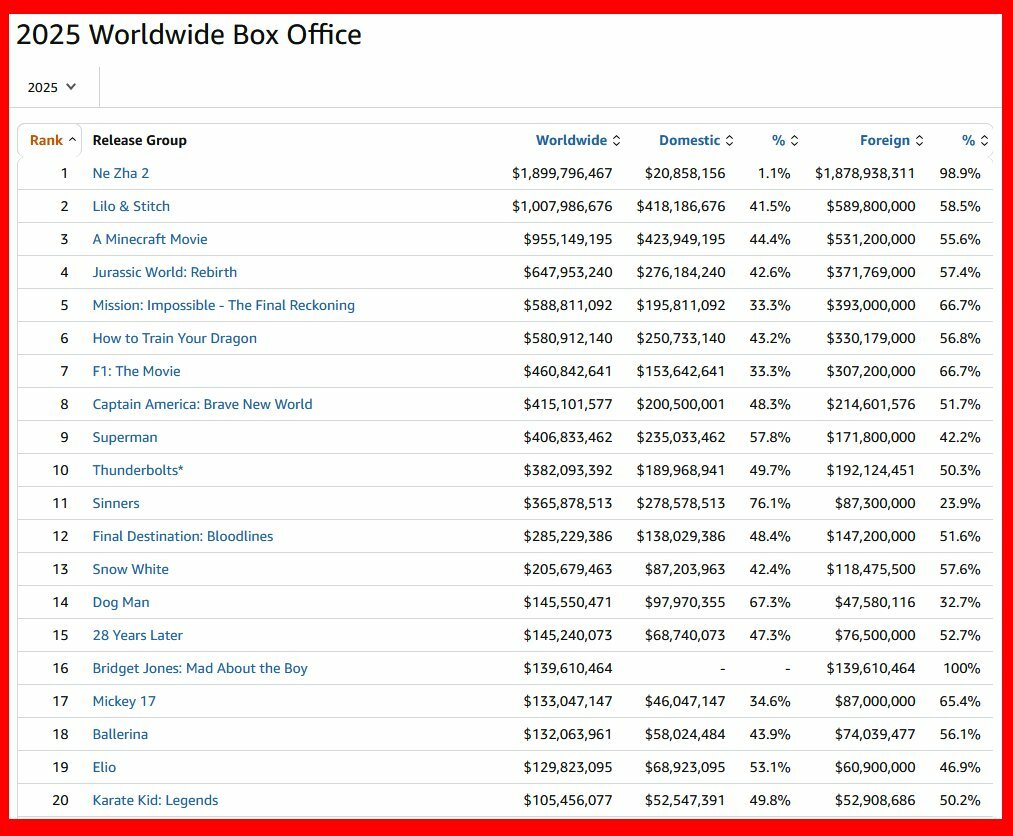
Task: Open the Superman link
Action: [125, 437]
